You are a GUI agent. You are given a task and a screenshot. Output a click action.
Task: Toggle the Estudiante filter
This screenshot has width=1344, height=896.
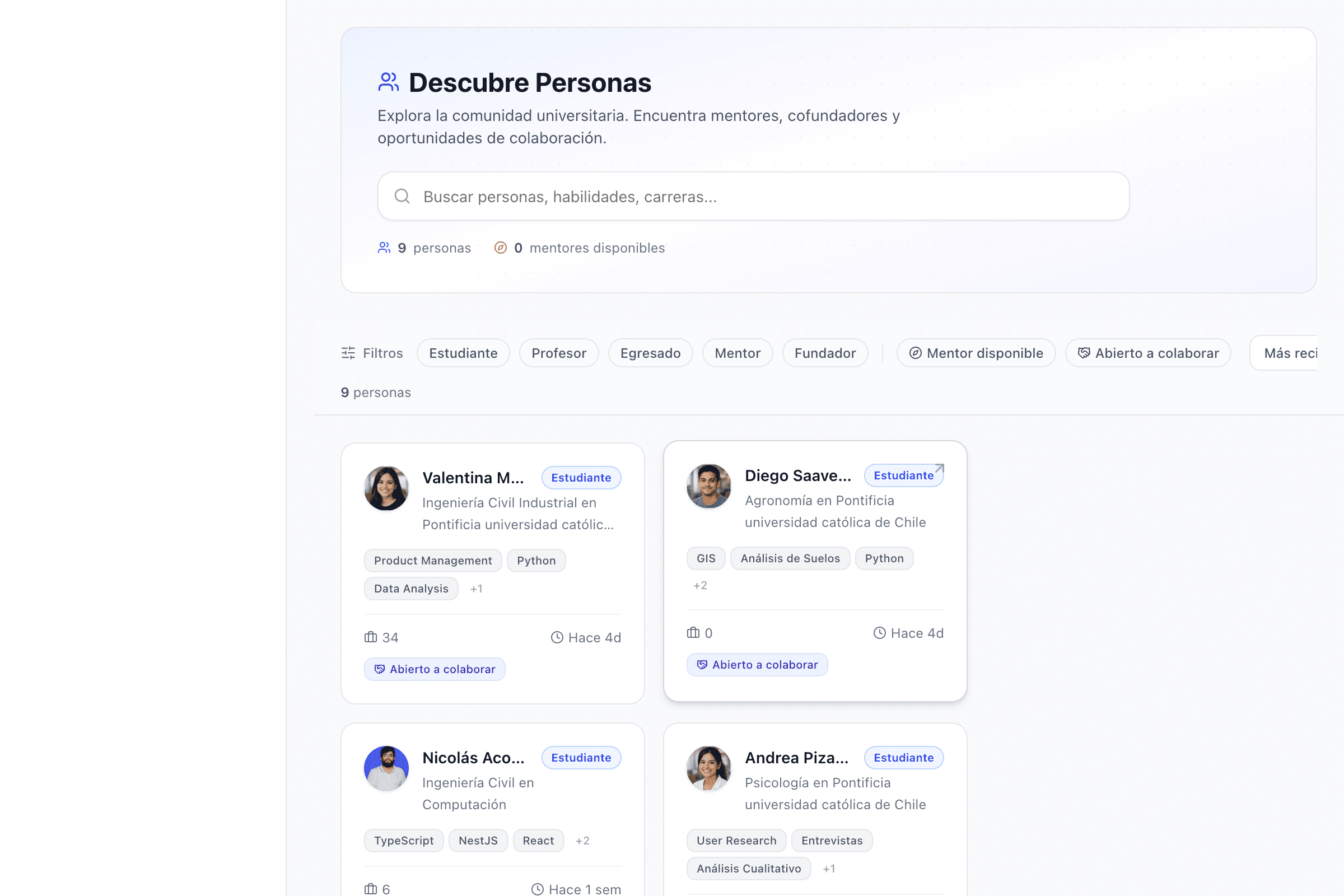463,353
